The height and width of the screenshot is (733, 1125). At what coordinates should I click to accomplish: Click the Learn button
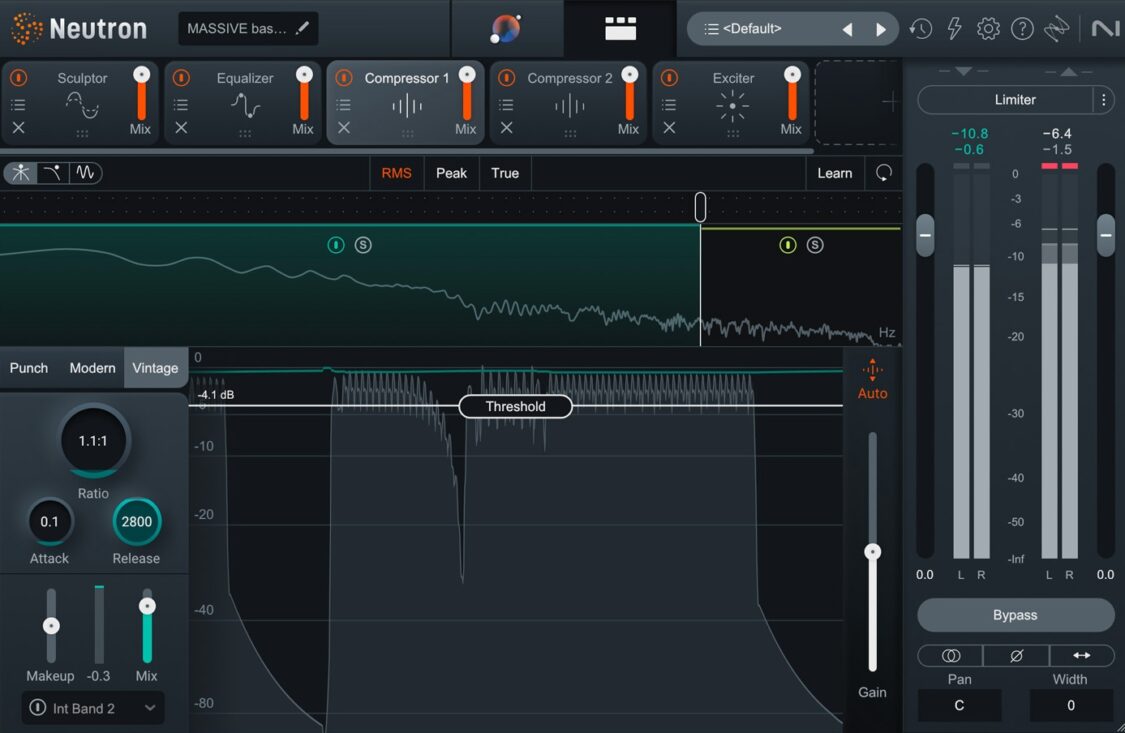pos(834,173)
